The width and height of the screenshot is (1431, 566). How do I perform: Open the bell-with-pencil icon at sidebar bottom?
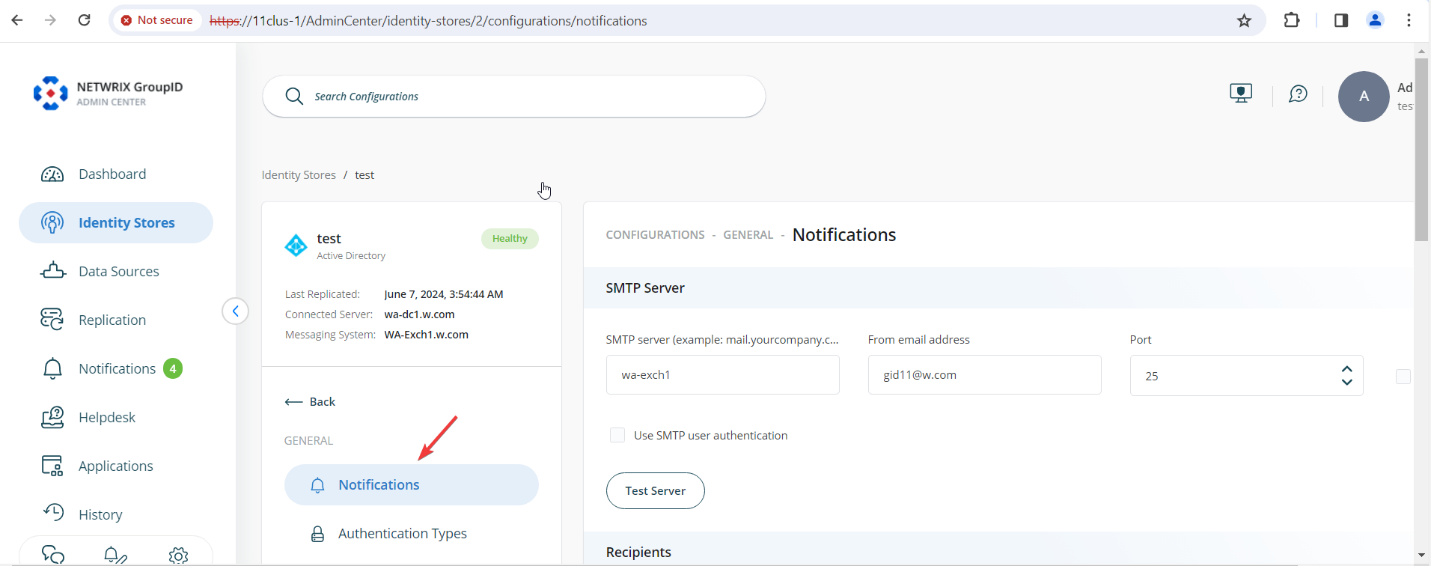[116, 555]
